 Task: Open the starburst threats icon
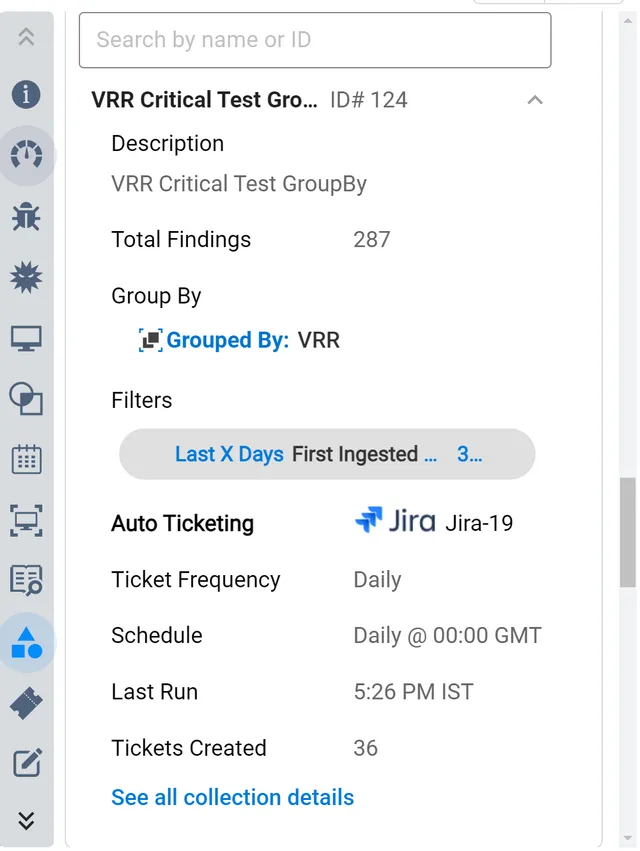26,277
